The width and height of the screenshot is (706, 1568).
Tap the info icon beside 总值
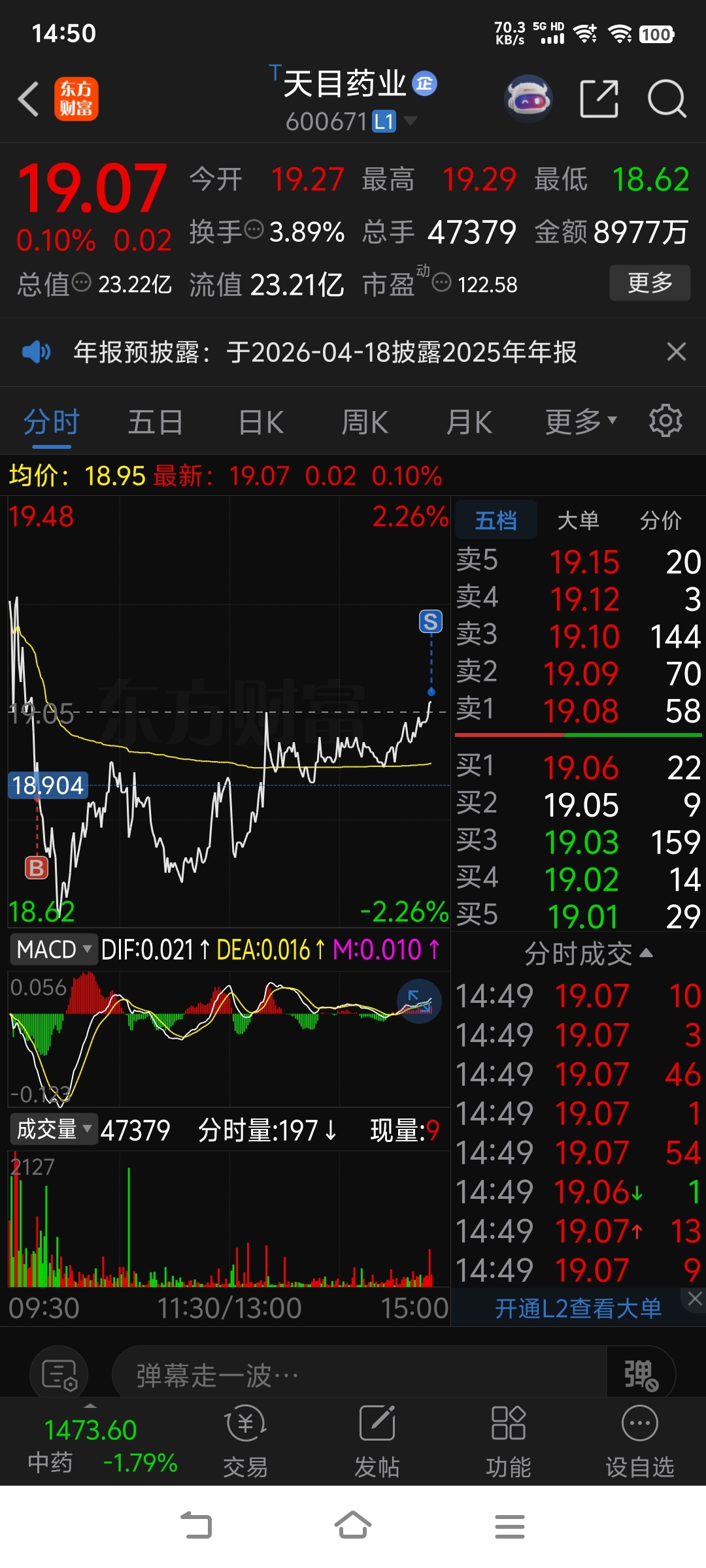click(x=81, y=283)
